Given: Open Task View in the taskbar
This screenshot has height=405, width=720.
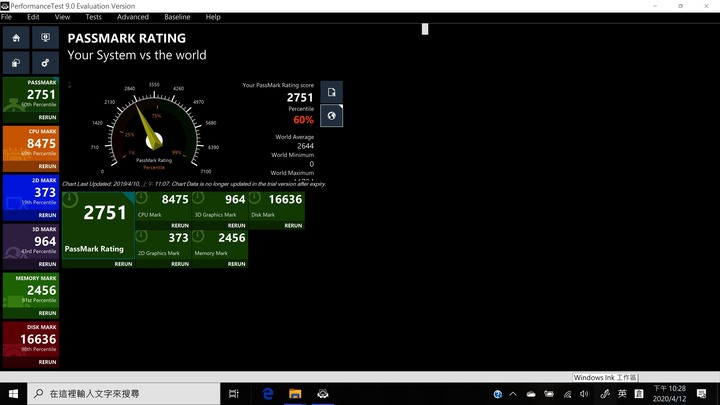Looking at the screenshot, I should (234, 394).
